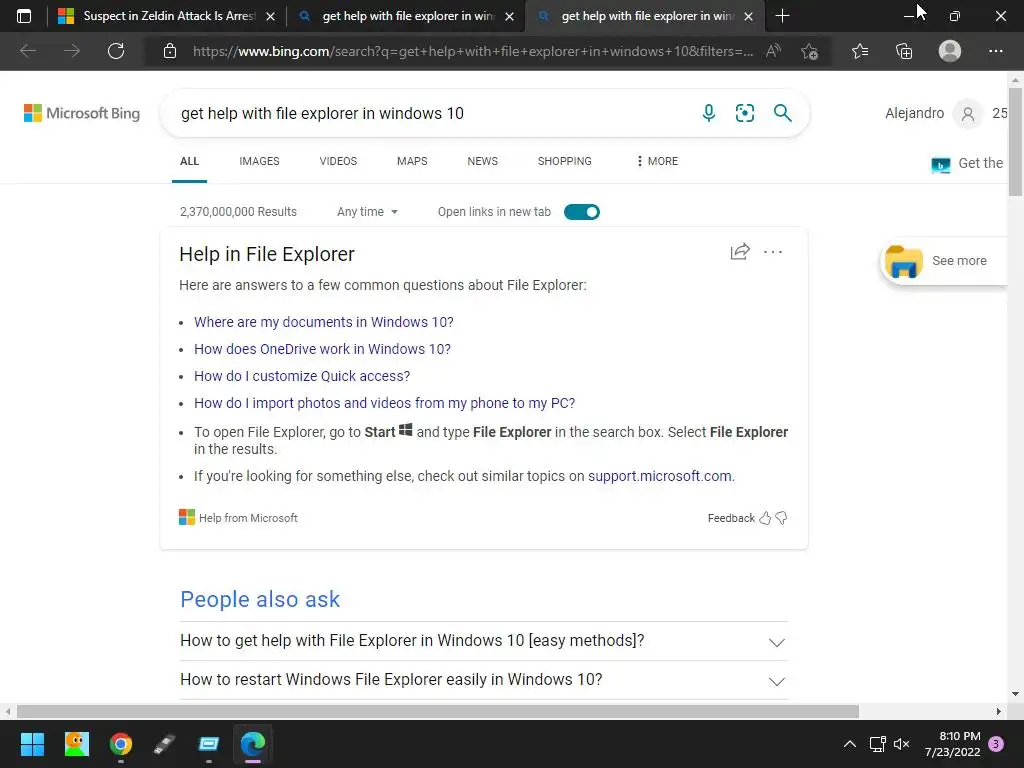Open the Favorites list icon
1024x768 pixels.
click(860, 51)
